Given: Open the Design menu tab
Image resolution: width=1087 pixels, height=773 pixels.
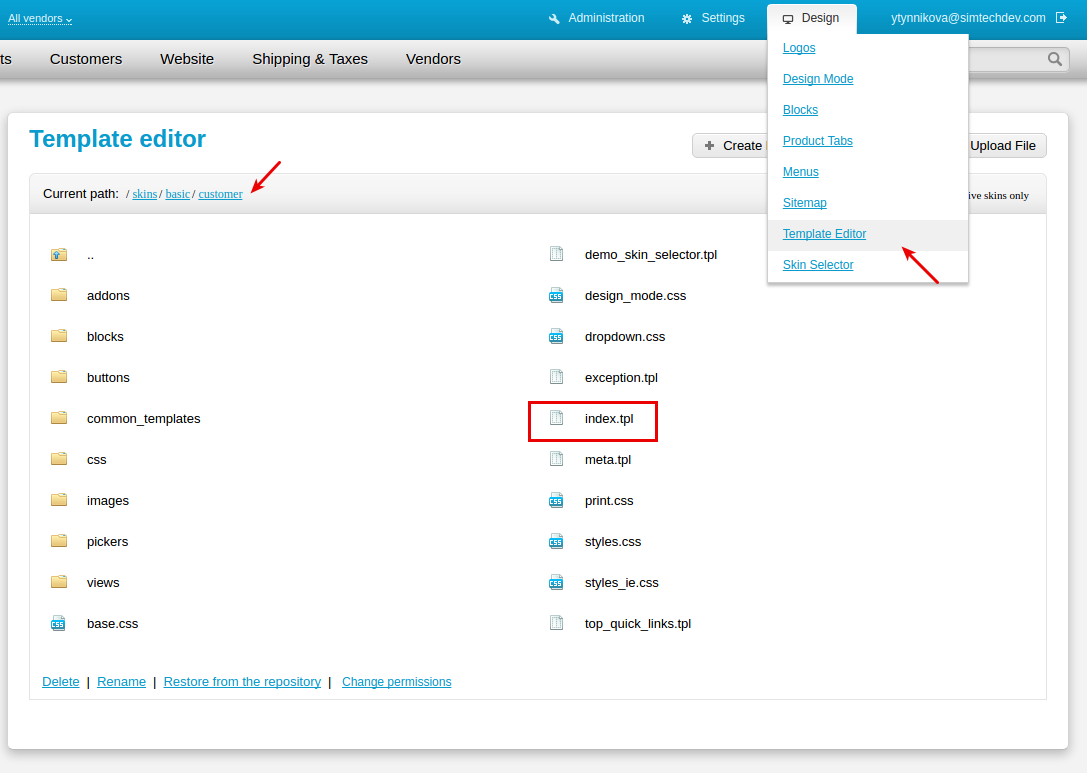Looking at the screenshot, I should [811, 18].
